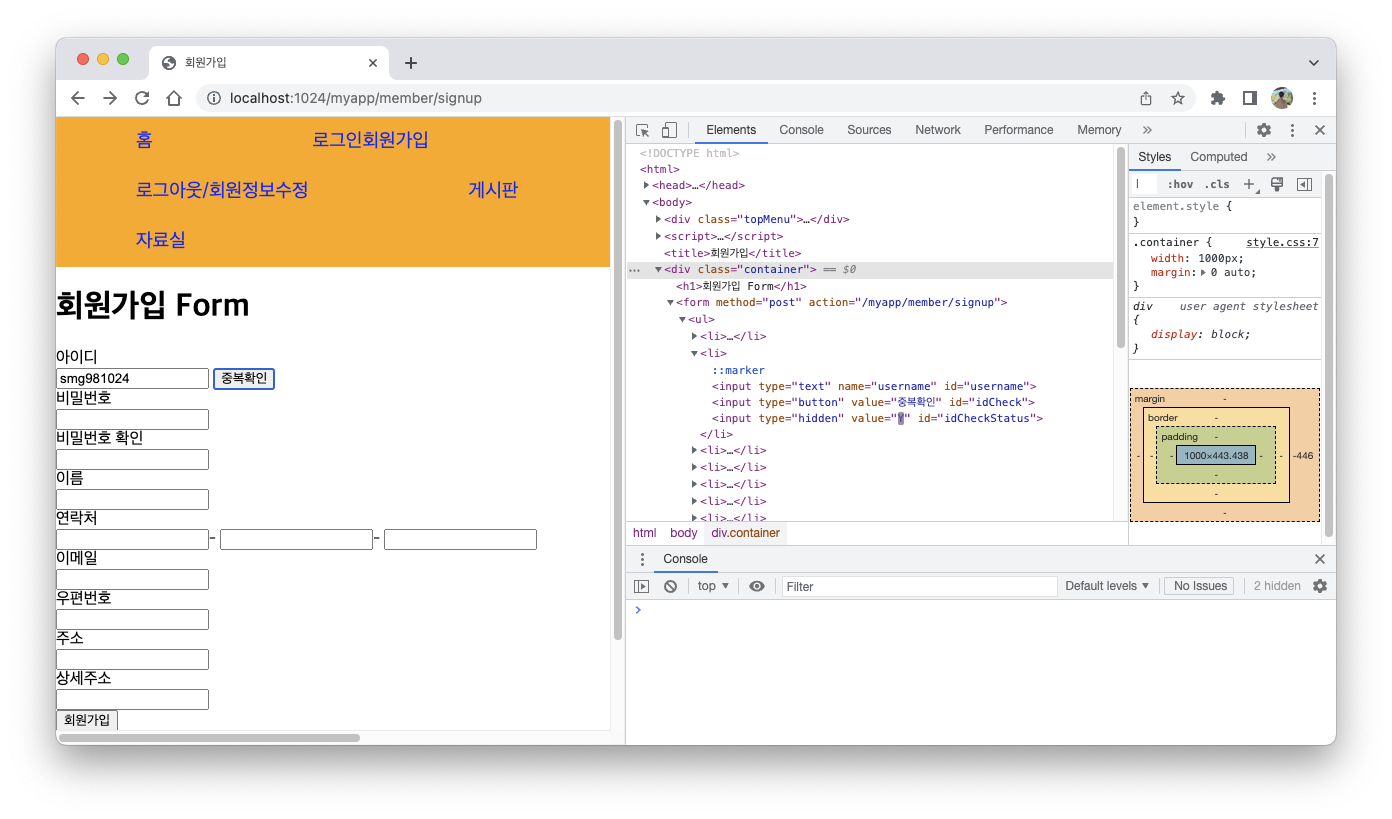The image size is (1392, 819).
Task: Reload the page
Action: coord(142,98)
